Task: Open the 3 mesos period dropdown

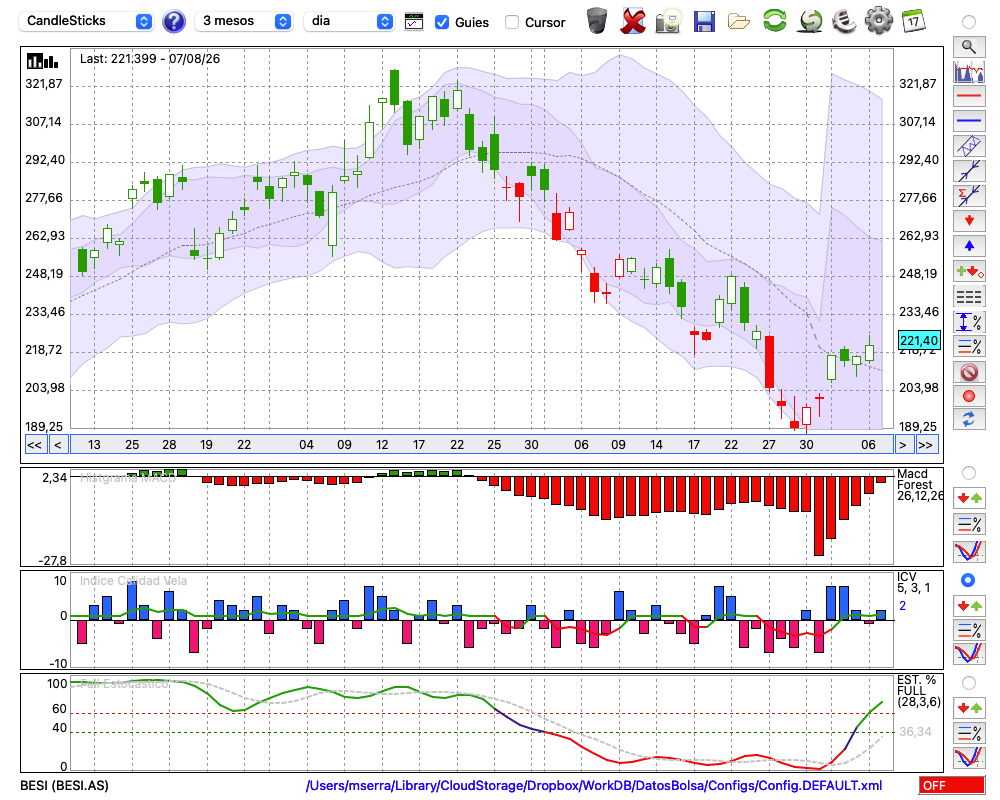Action: (x=244, y=21)
